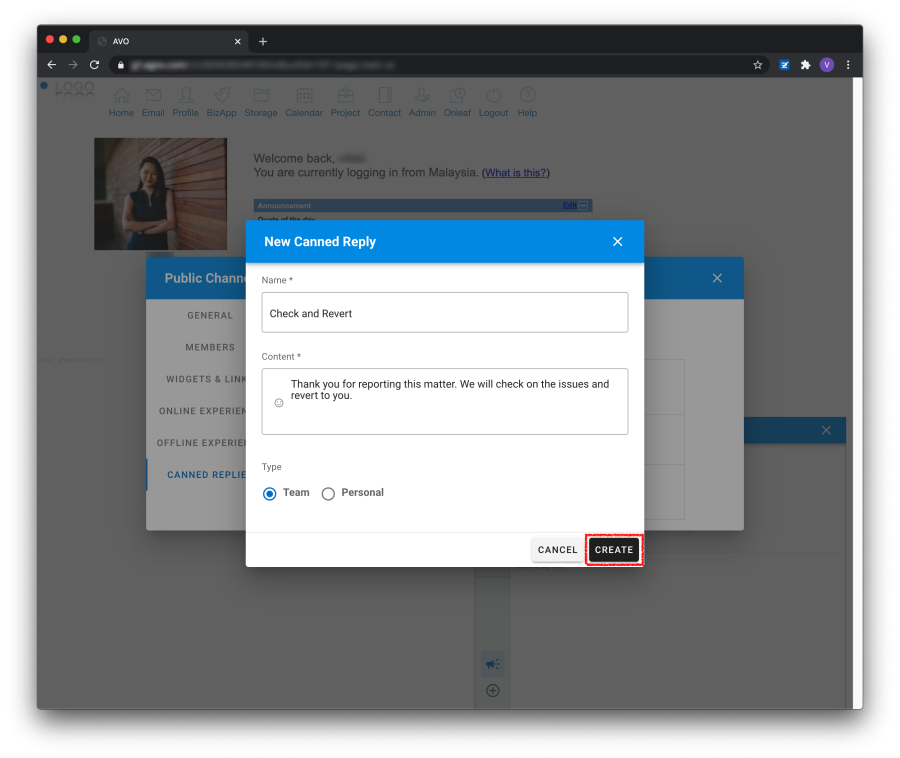900x758 pixels.
Task: Select the Personal radio option
Action: pos(328,493)
